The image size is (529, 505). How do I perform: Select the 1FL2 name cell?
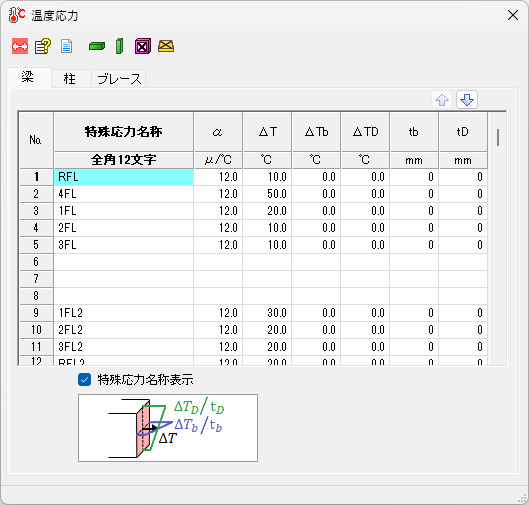tap(123, 313)
